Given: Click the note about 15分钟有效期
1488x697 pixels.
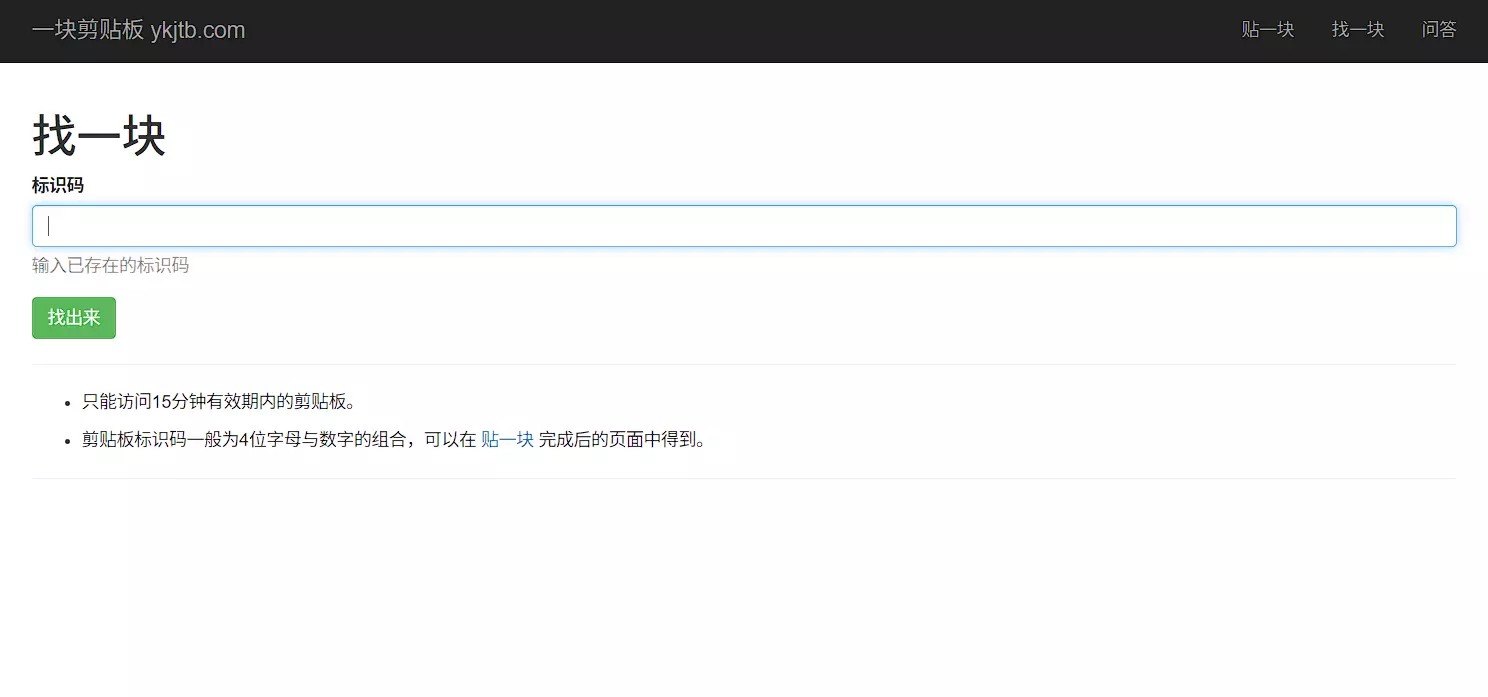Looking at the screenshot, I should (218, 402).
